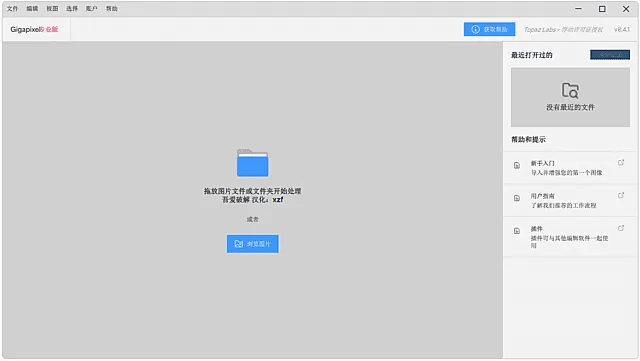Click the 或者 separator text
Image resolution: width=640 pixels, height=361 pixels.
[x=253, y=219]
